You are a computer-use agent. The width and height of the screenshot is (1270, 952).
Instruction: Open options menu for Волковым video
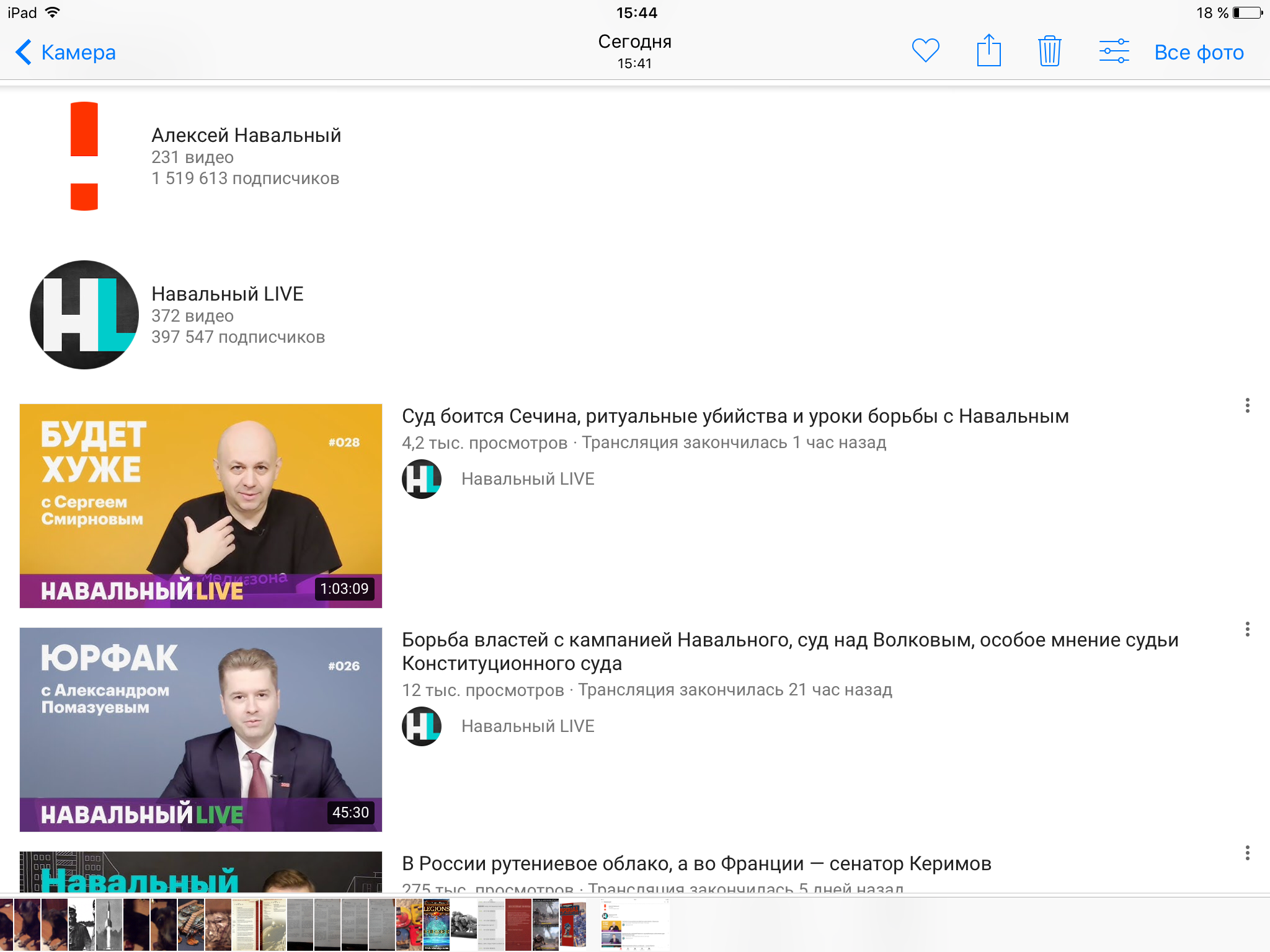click(x=1247, y=630)
